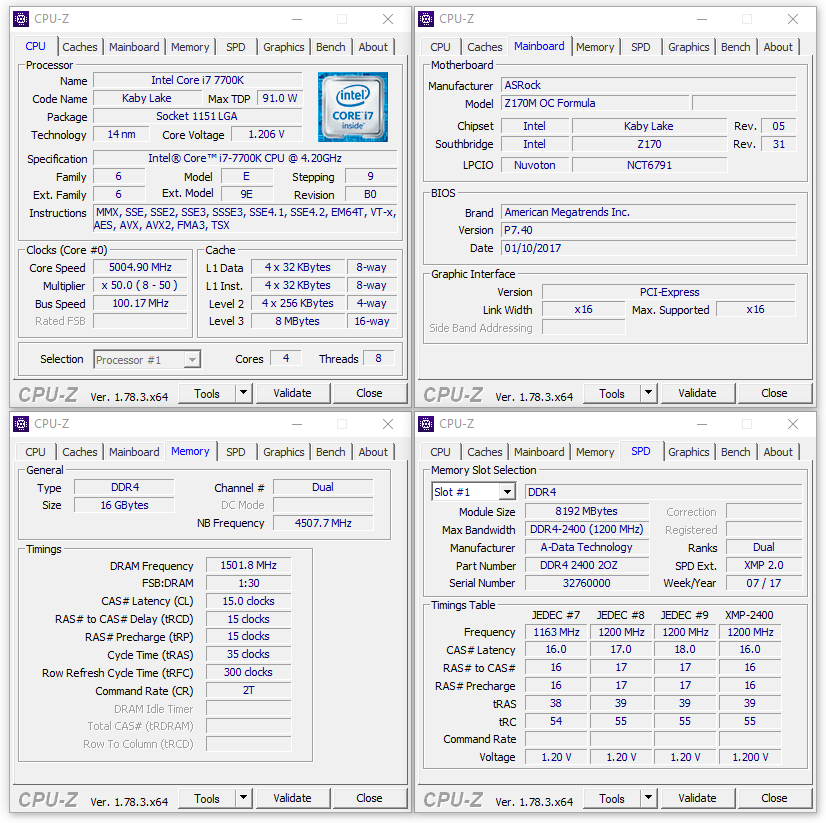Viewport: 826px width, 823px height.
Task: Open the Bench tab in the CPU window
Action: (330, 47)
